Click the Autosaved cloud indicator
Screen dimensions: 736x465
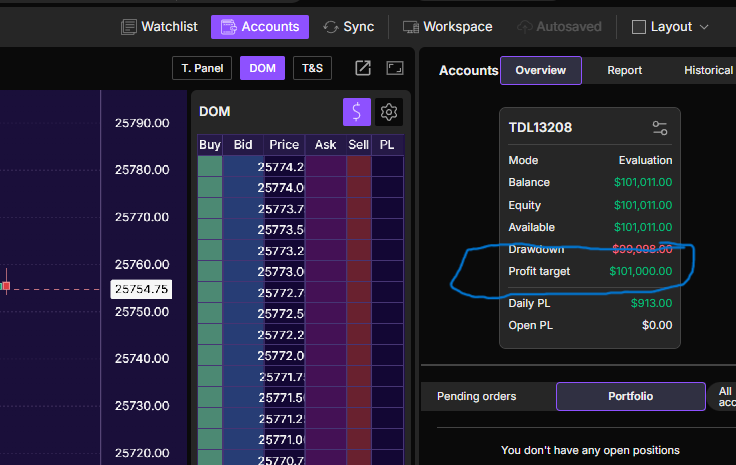pyautogui.click(x=559, y=27)
